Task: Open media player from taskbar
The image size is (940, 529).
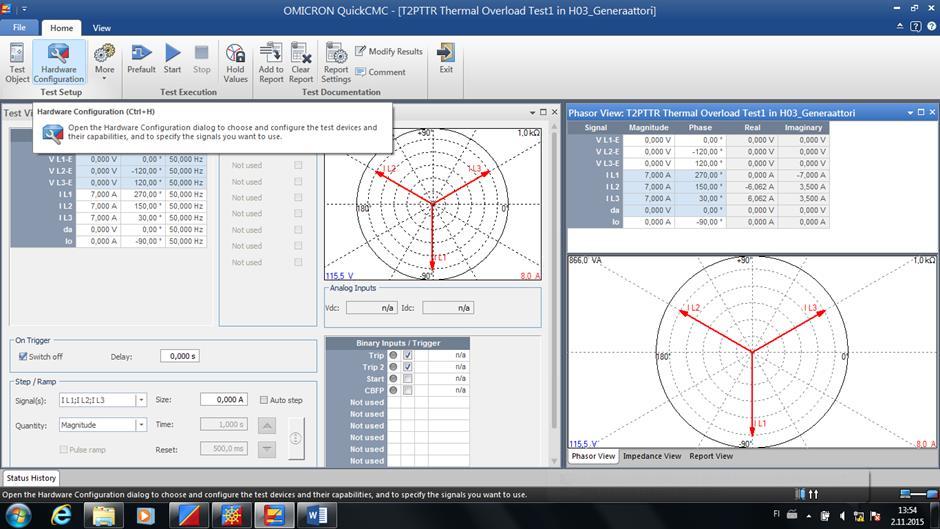Action: tap(146, 516)
